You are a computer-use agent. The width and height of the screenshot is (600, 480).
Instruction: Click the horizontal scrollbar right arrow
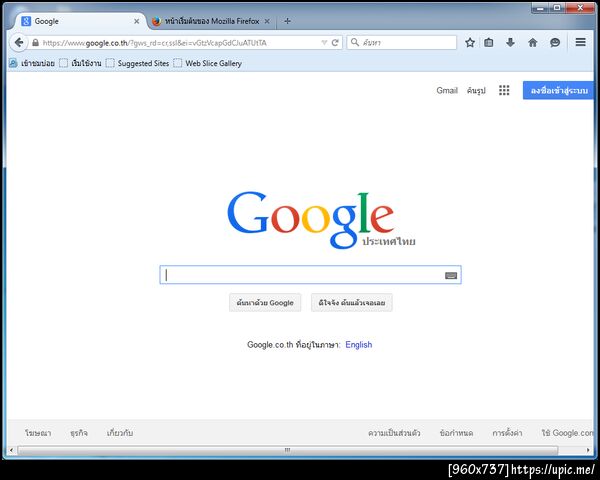click(x=588, y=450)
